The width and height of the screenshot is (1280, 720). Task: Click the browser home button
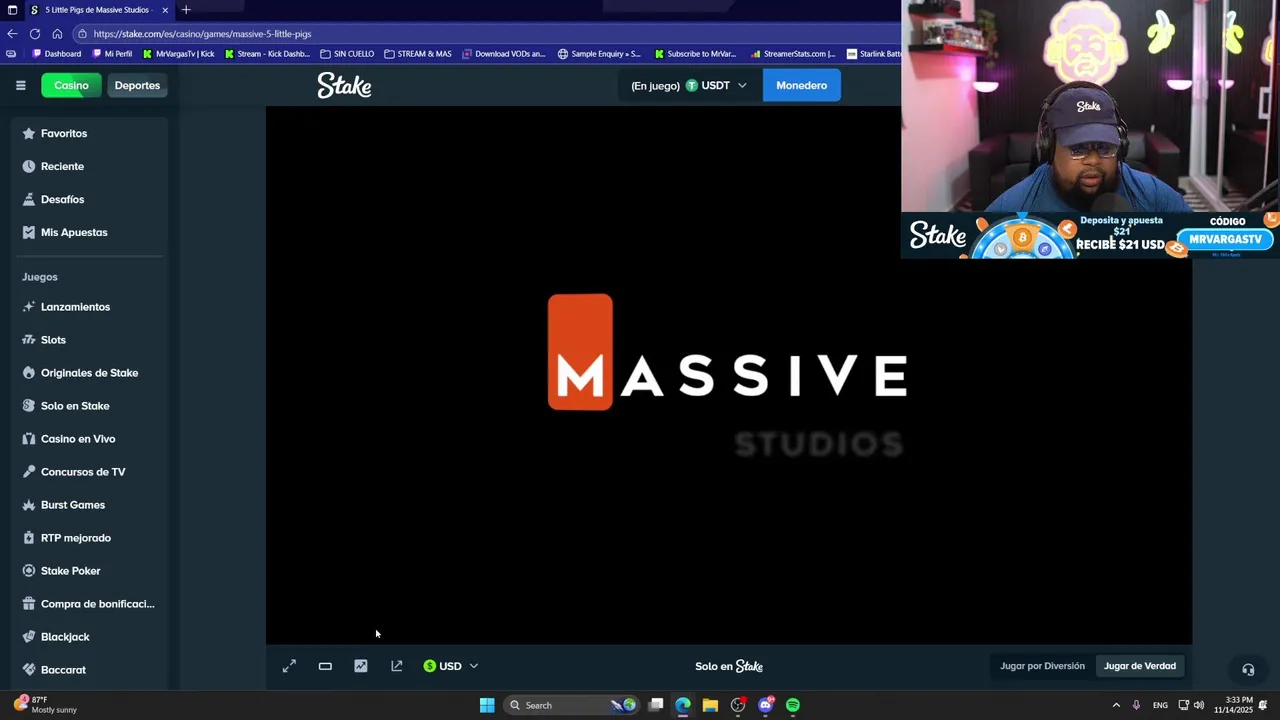click(57, 33)
